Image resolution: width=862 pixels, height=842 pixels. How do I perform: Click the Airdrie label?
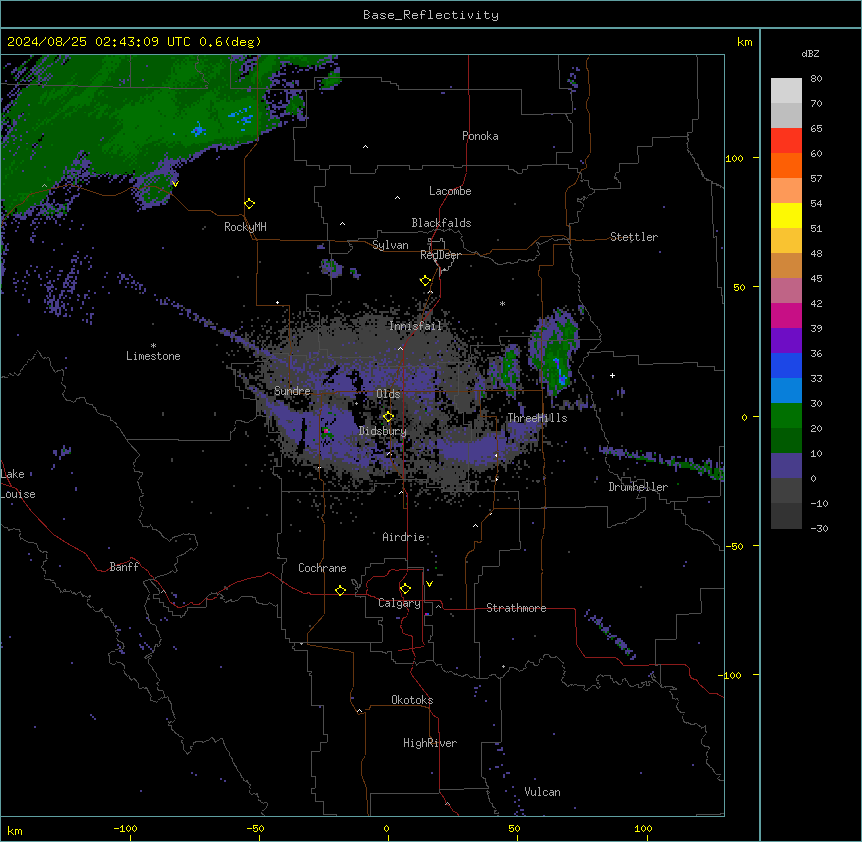(404, 537)
